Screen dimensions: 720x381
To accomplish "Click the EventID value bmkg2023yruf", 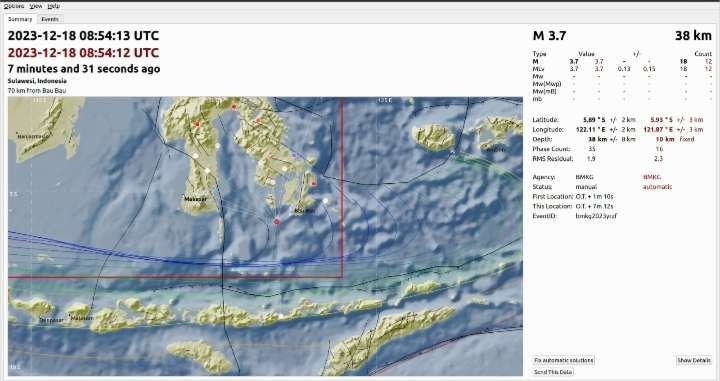I will click(x=596, y=216).
